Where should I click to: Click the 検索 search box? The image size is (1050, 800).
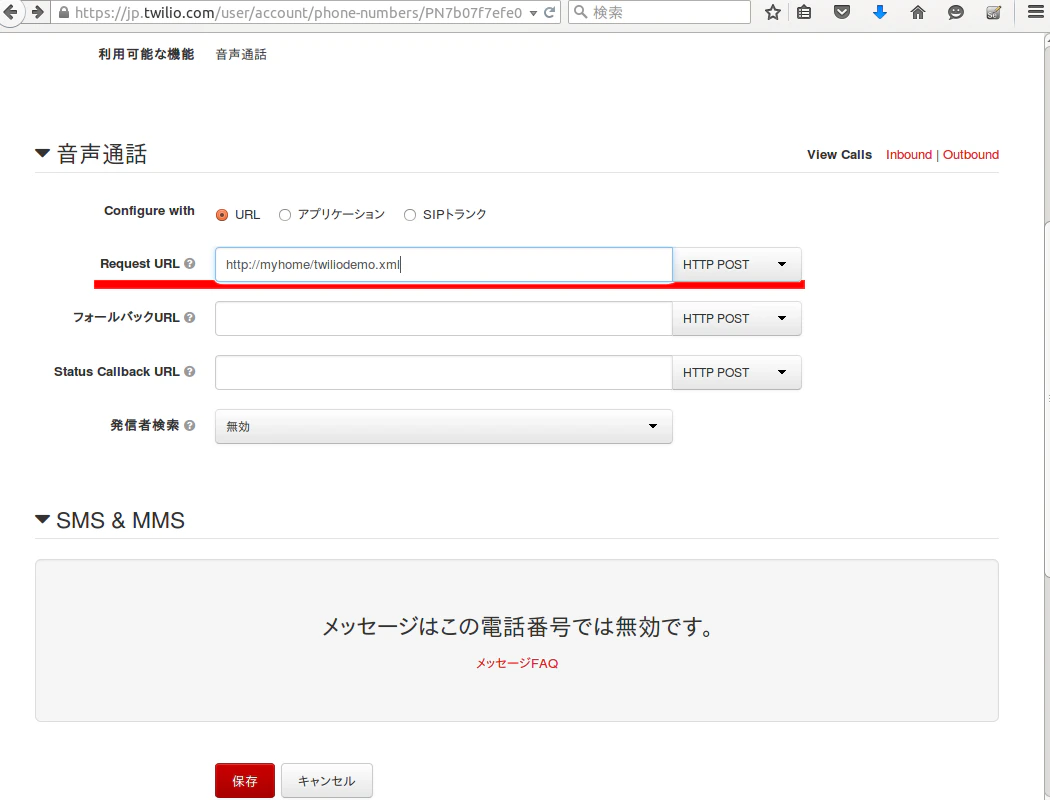pyautogui.click(x=660, y=12)
